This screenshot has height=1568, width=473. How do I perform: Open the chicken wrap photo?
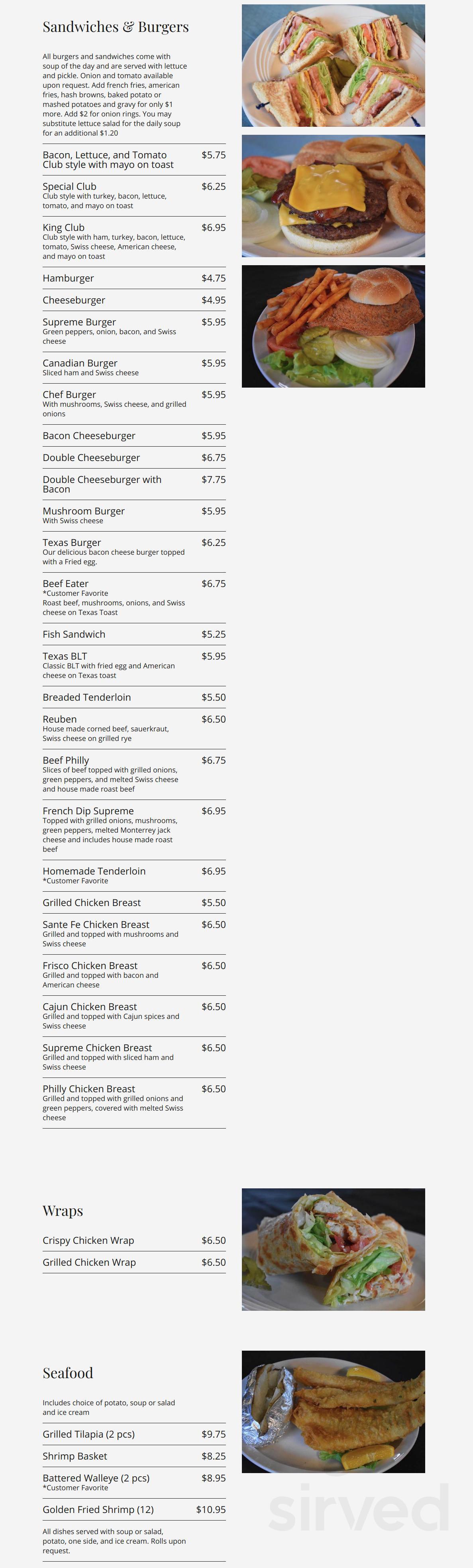click(333, 1249)
